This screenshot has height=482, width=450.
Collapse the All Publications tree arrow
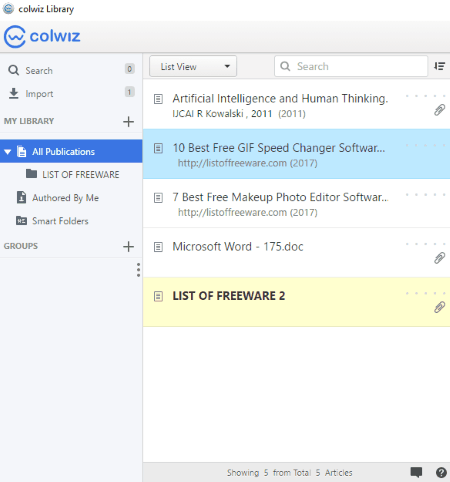click(7, 152)
